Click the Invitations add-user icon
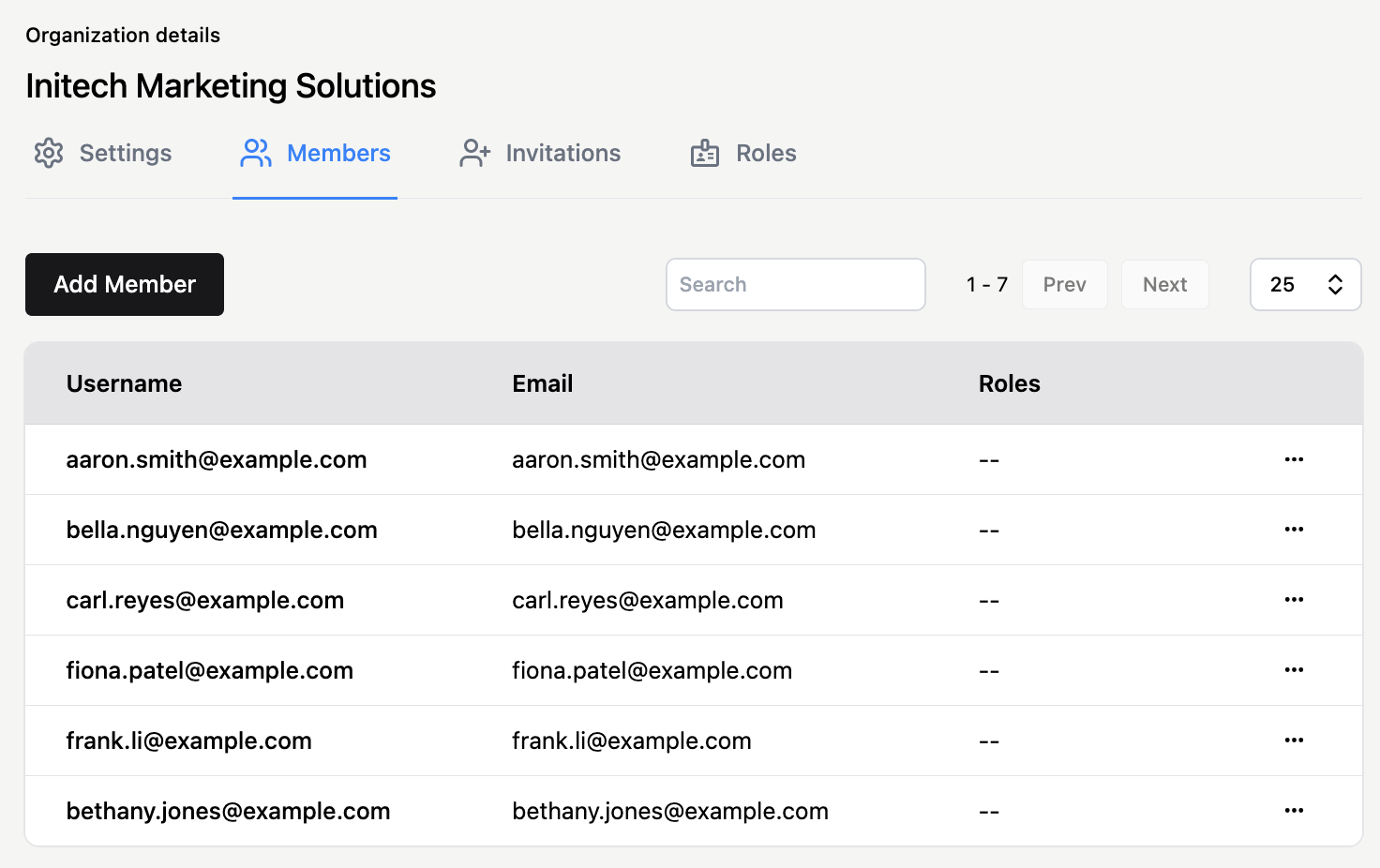This screenshot has height=868, width=1380. tap(475, 153)
